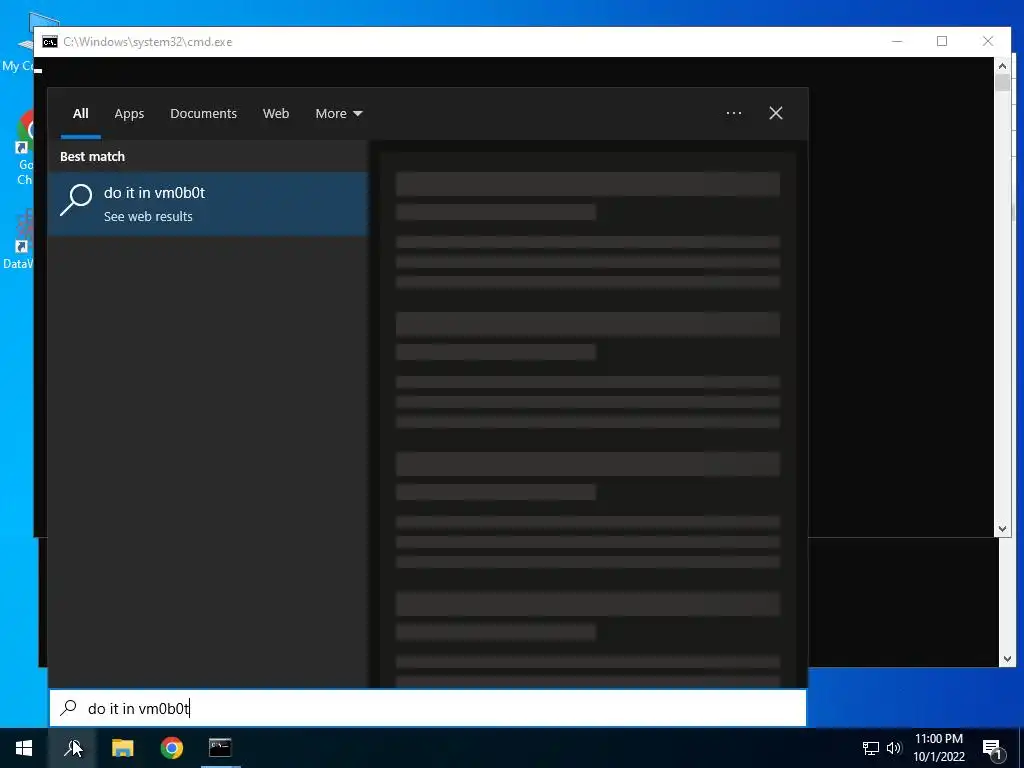Minimize the cmd.exe window
This screenshot has width=1024, height=768.
click(897, 41)
